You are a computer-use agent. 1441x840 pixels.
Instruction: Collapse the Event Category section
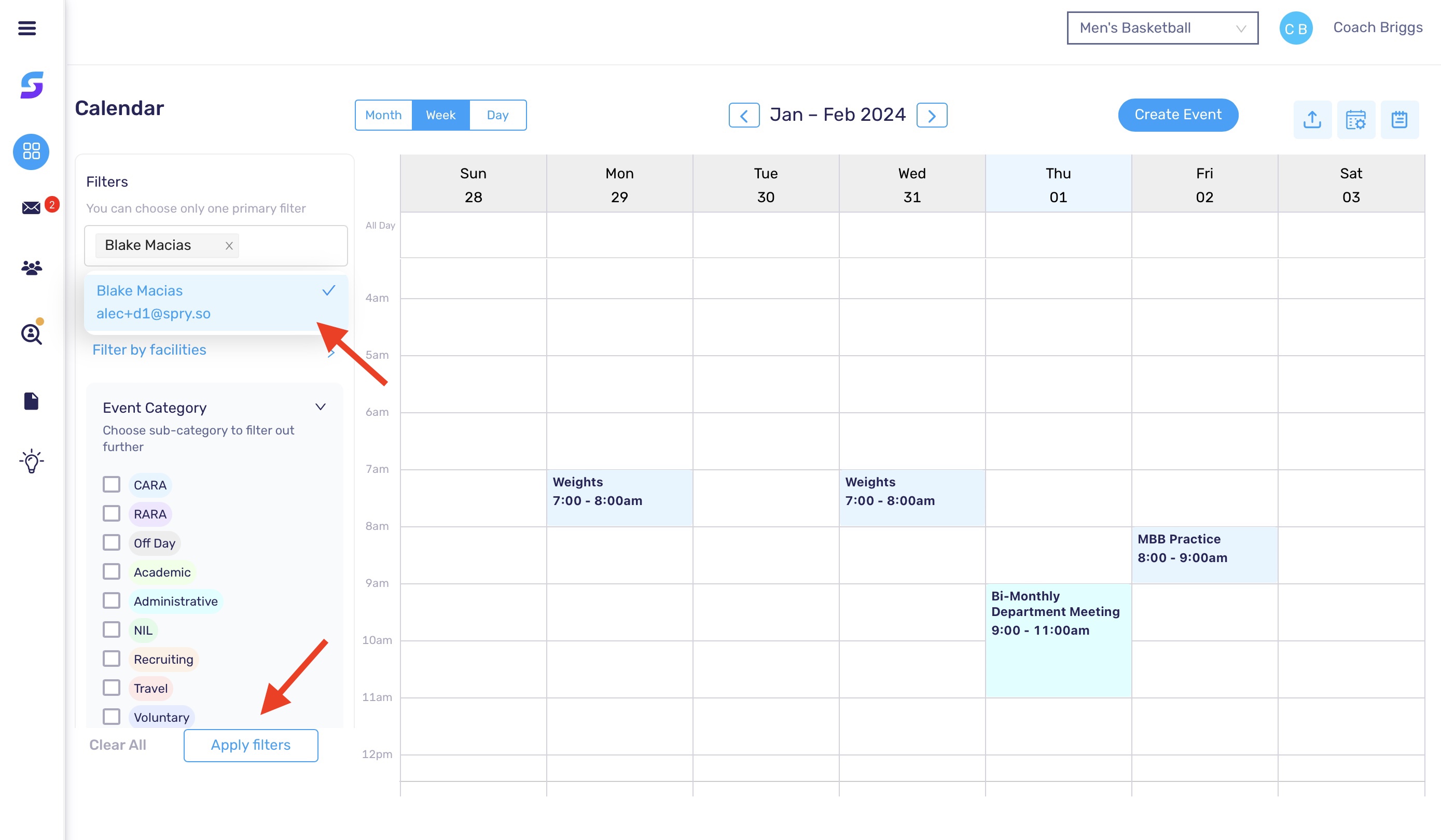321,407
